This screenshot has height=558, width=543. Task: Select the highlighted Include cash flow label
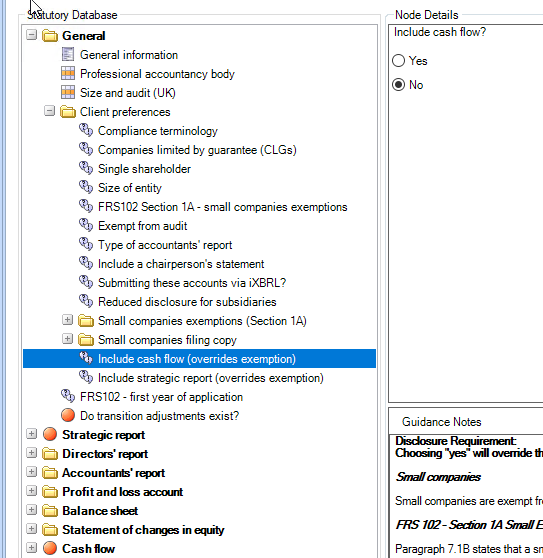[197, 359]
